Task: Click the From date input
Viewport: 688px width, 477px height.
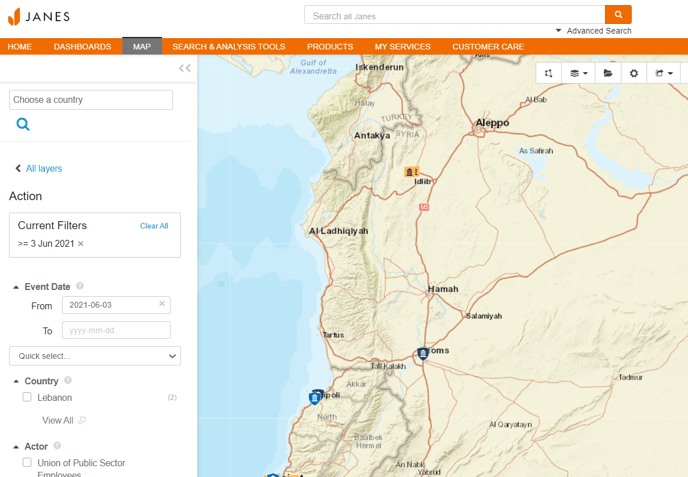Action: [x=116, y=305]
